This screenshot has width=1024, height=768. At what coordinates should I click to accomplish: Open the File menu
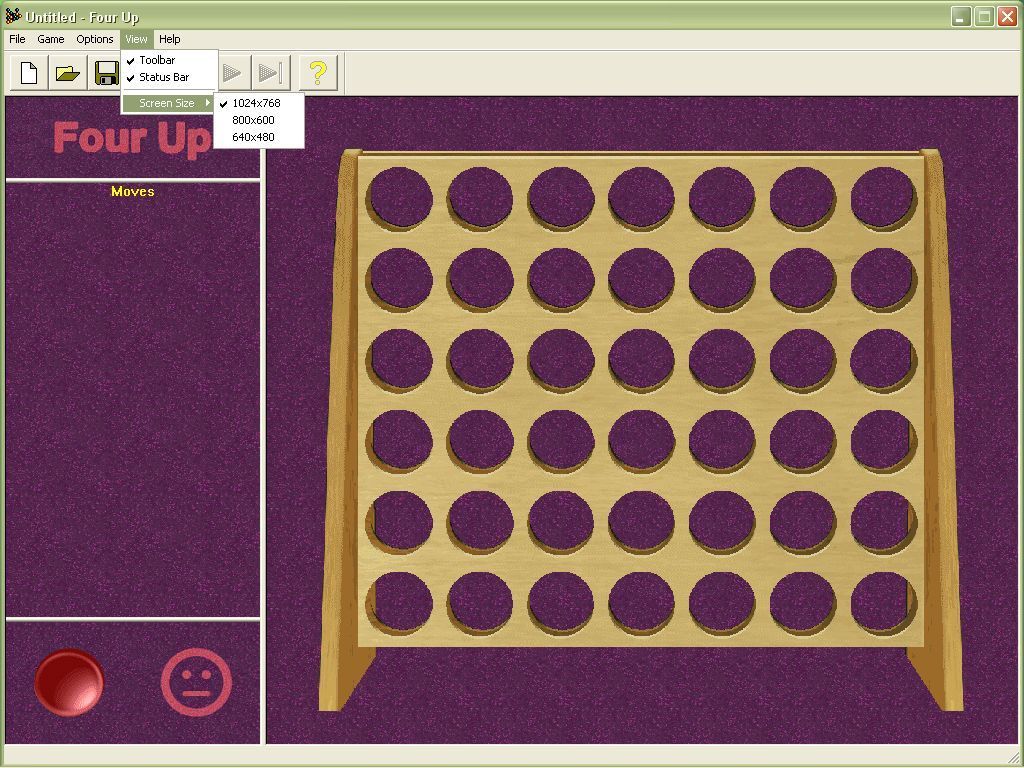tap(16, 39)
